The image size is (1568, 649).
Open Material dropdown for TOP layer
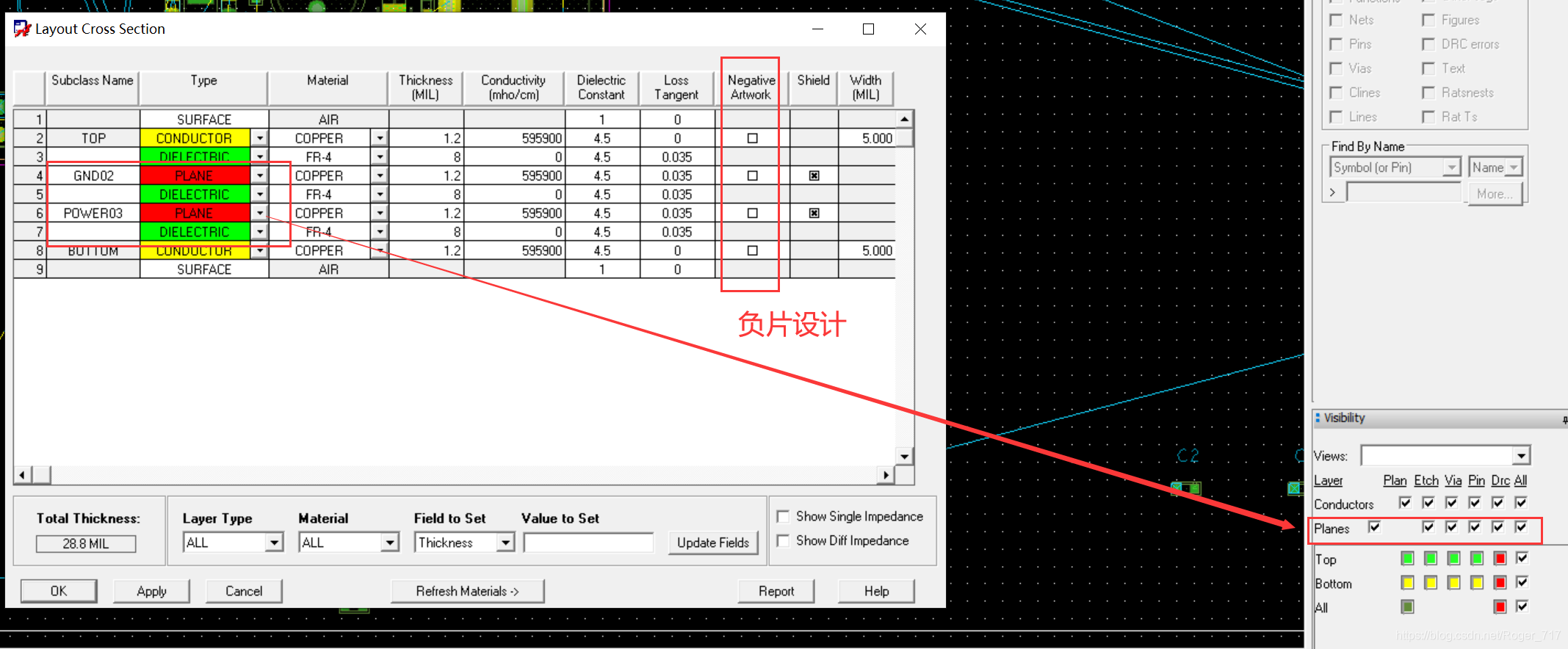tap(379, 138)
